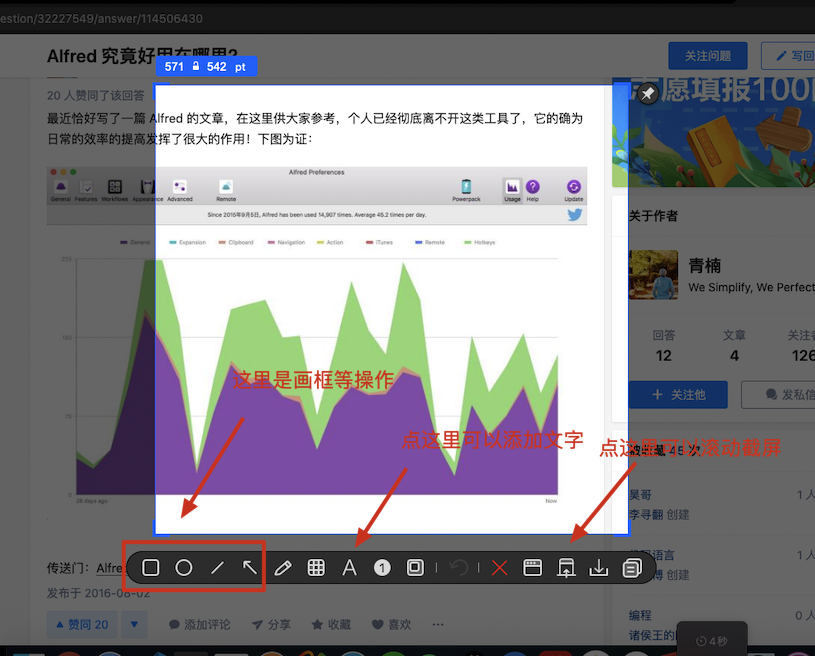The width and height of the screenshot is (815, 656).
Task: Edit the 571 width value
Action: (x=174, y=67)
